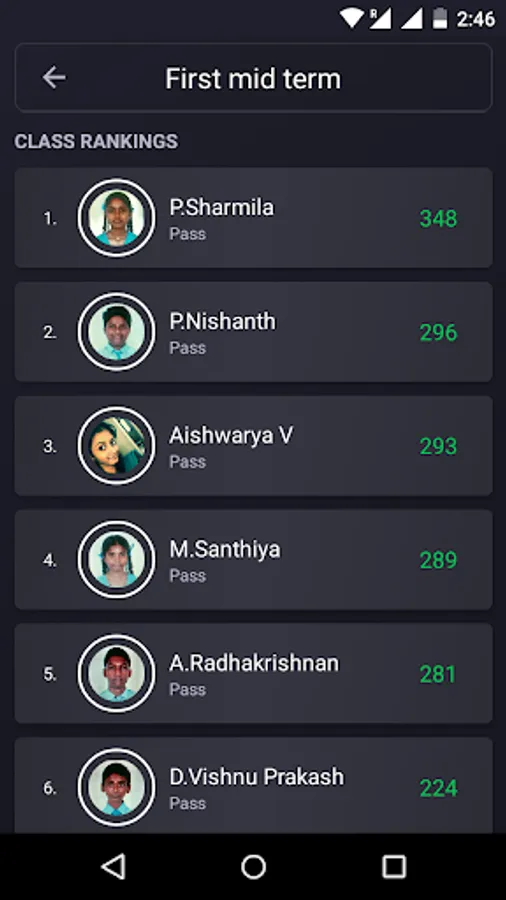Tap the Android home circle button
506x900 pixels.
[253, 866]
